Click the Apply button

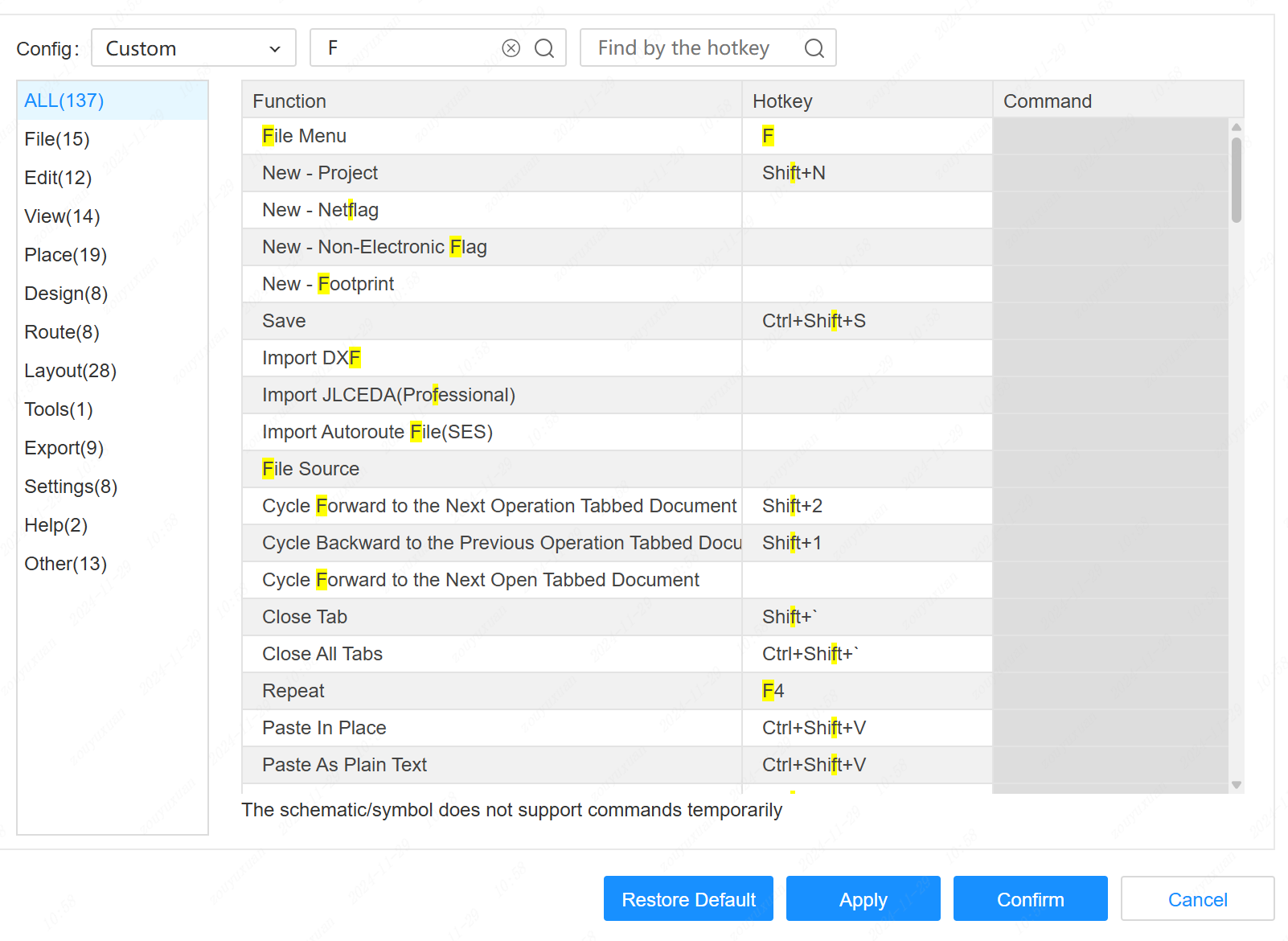863,899
